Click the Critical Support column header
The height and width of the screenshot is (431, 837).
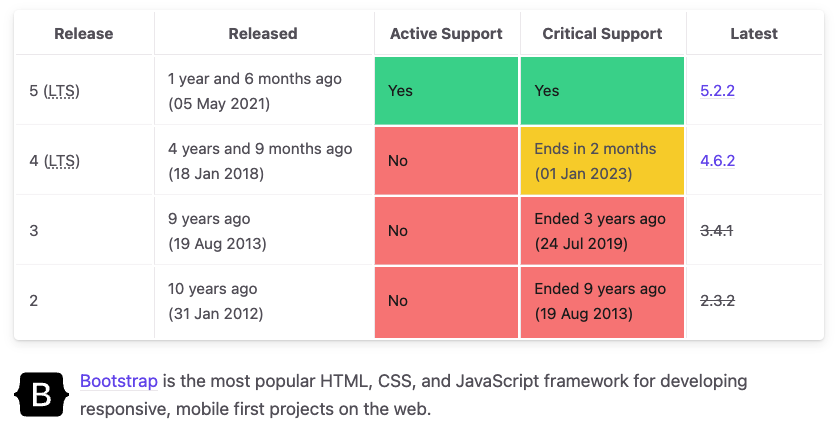click(x=602, y=34)
